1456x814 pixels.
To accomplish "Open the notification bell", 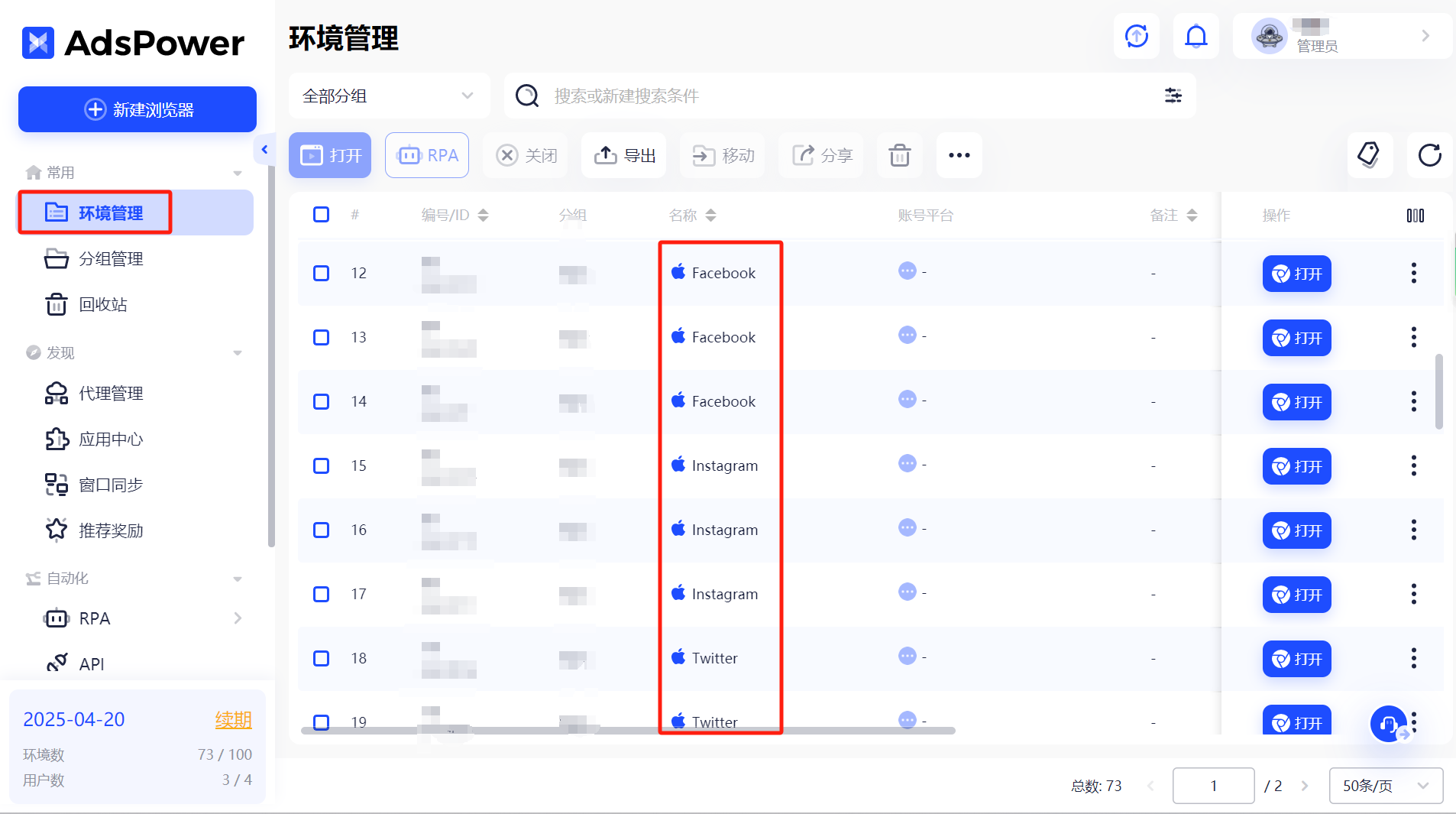I will pos(1196,36).
